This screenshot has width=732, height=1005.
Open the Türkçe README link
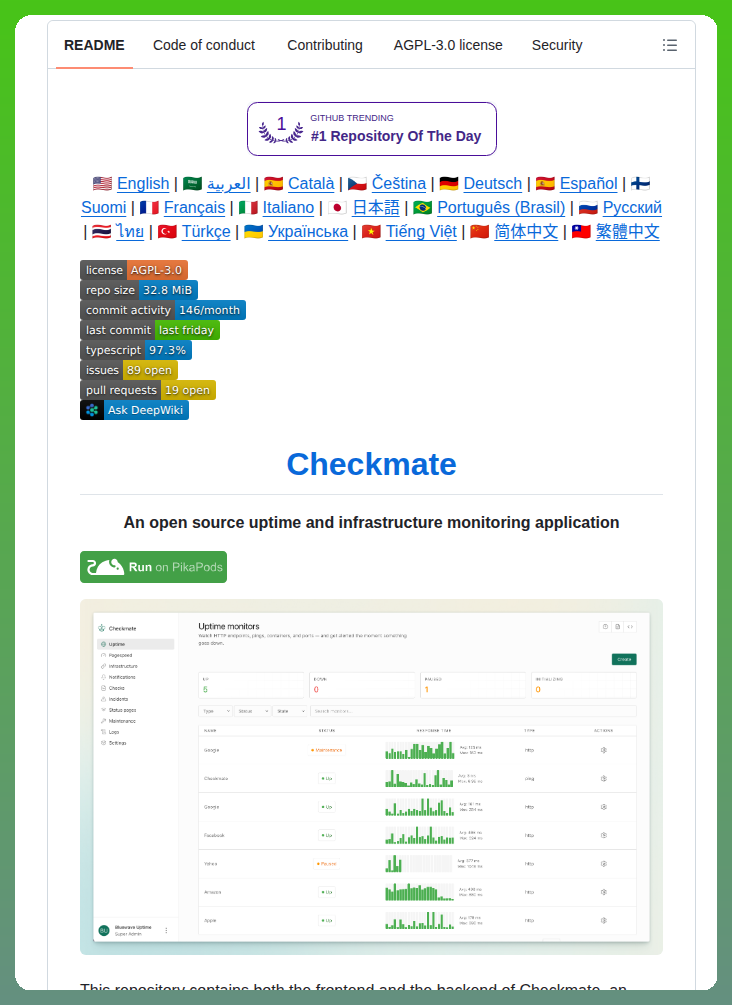coord(206,231)
